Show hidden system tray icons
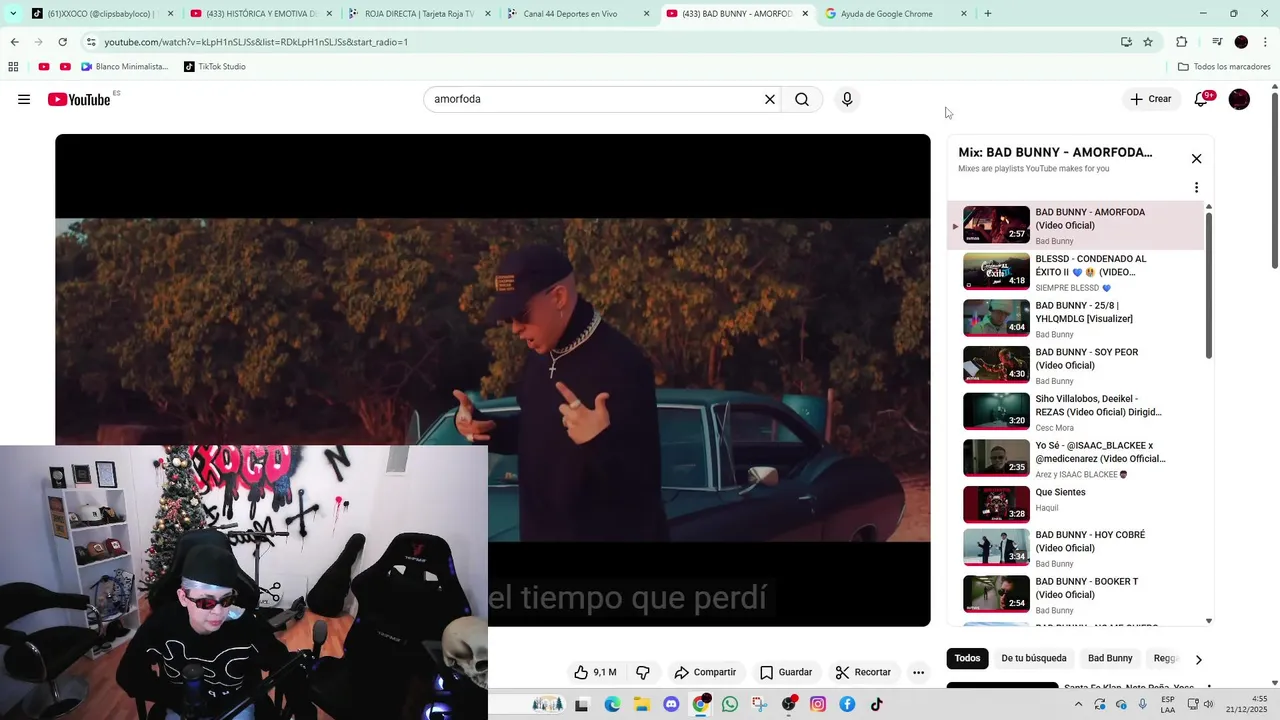The image size is (1280, 720). (1078, 704)
